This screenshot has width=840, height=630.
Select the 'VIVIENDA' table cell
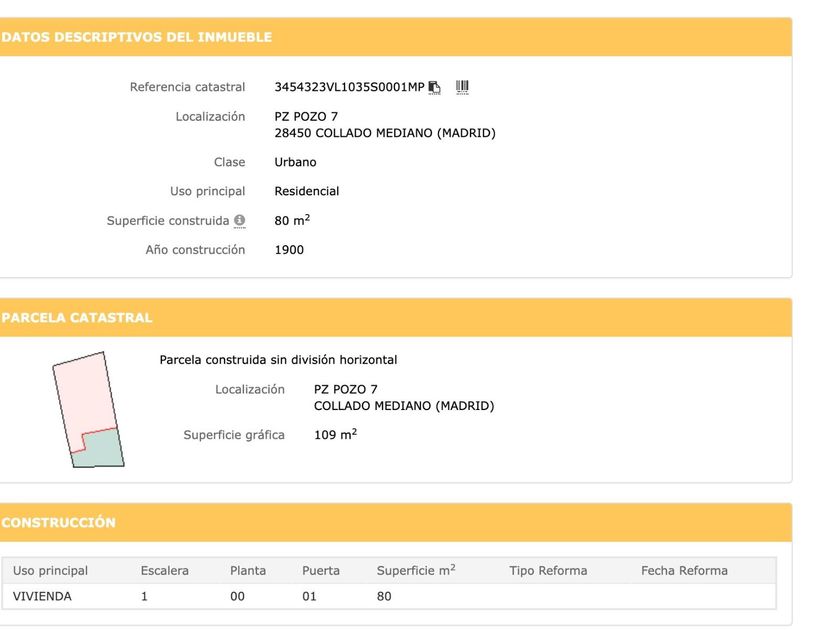pos(42,596)
